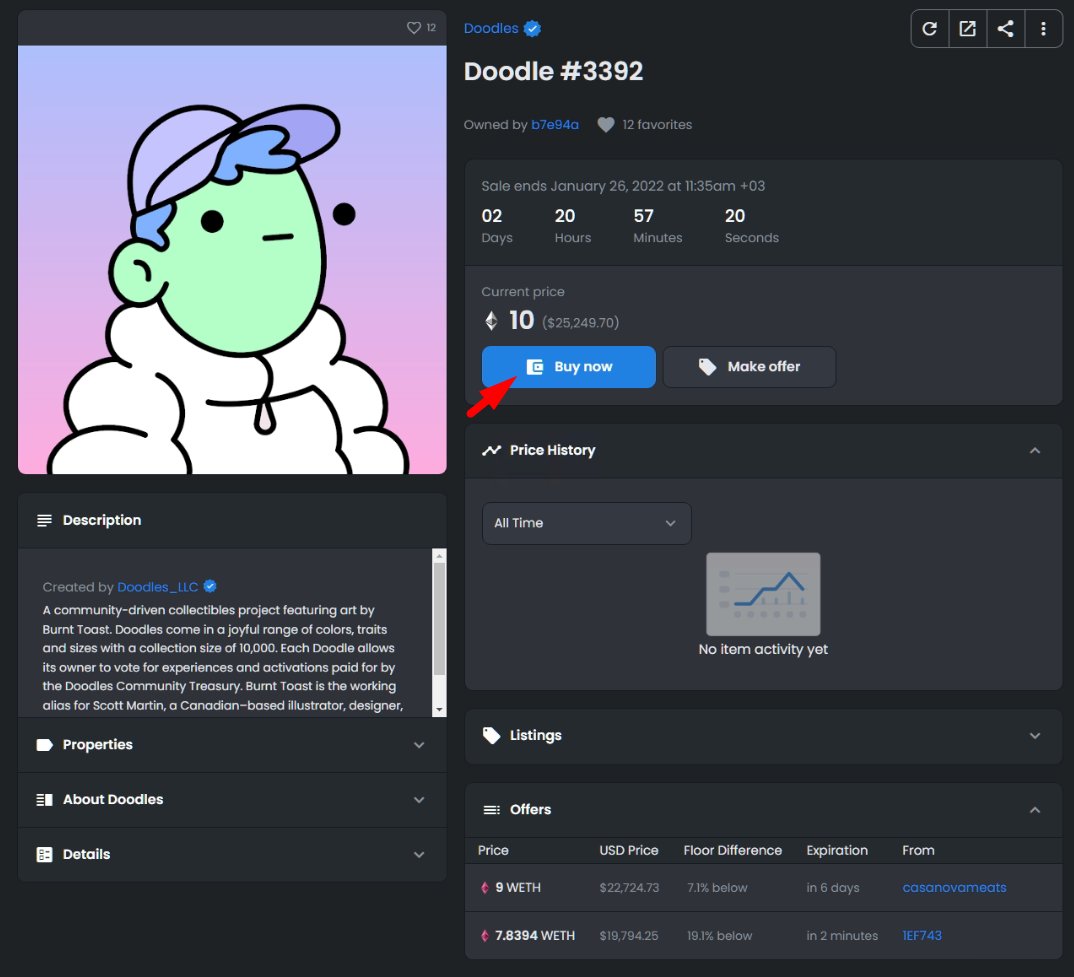Screen dimensions: 1074x977
Task: Click the 7.8394 WETH offer price
Action: 535,935
